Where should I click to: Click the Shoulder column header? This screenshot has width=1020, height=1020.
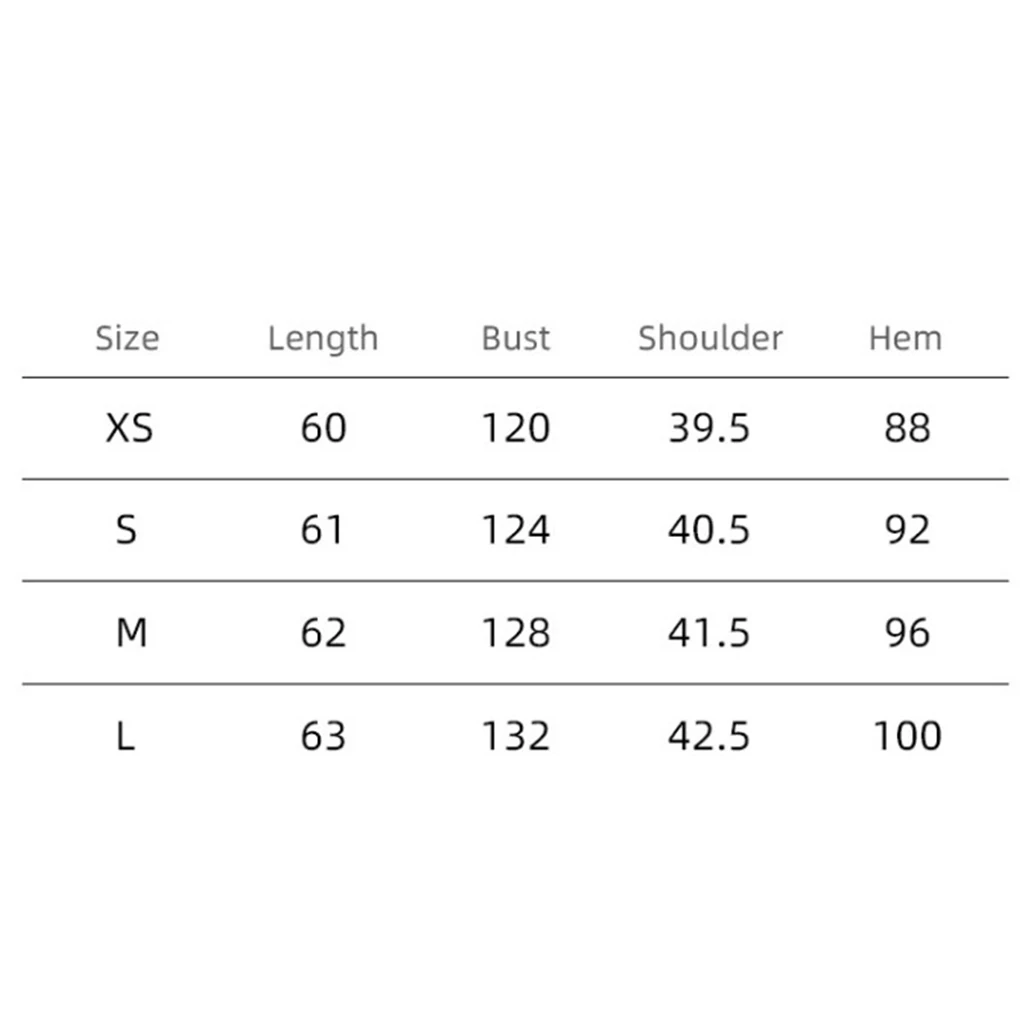pyautogui.click(x=710, y=339)
